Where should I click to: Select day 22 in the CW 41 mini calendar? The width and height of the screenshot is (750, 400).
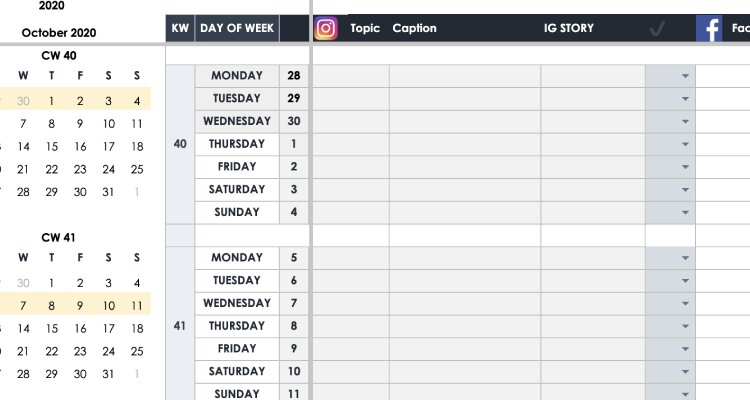pyautogui.click(x=52, y=351)
